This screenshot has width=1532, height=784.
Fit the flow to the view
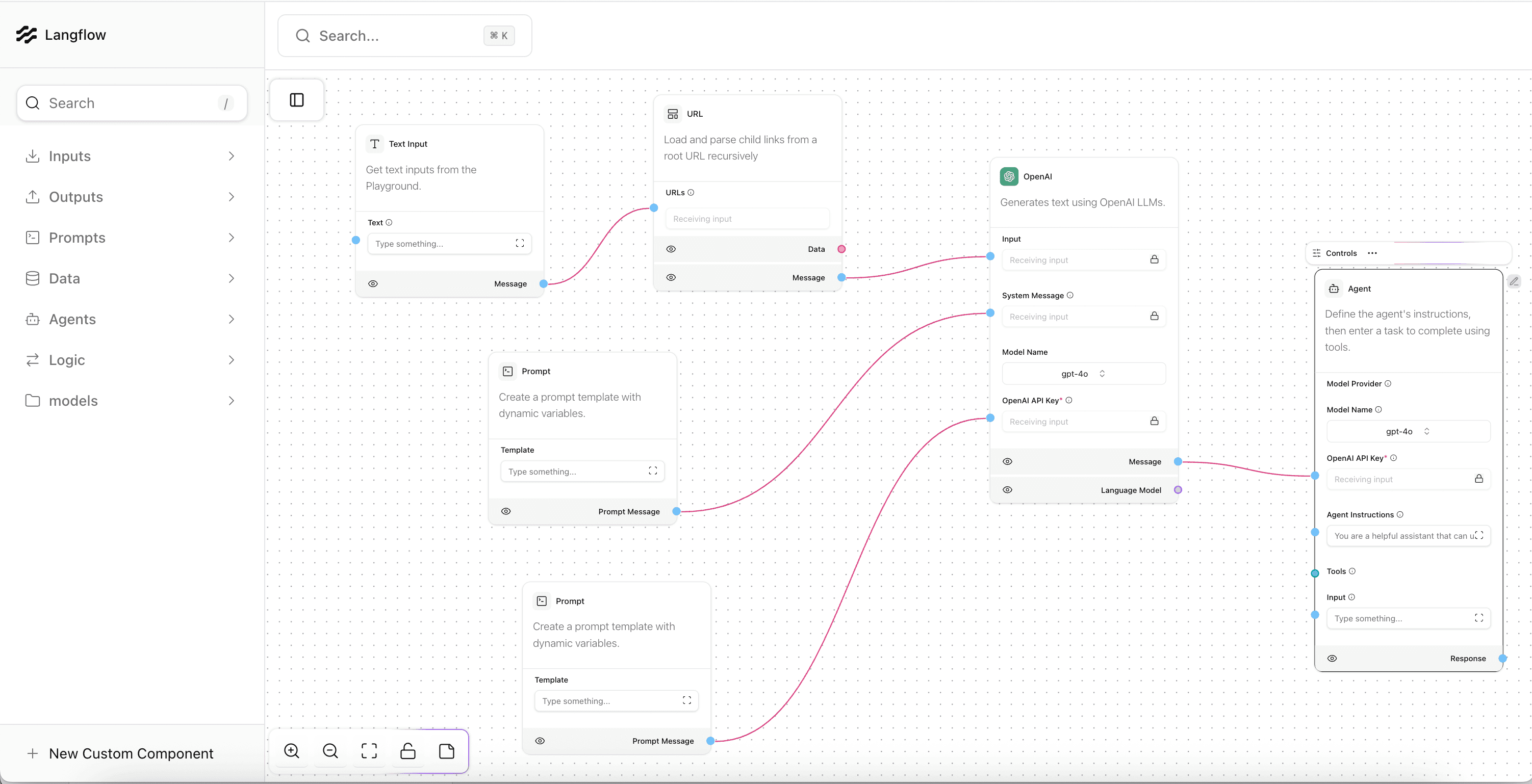coord(369,751)
